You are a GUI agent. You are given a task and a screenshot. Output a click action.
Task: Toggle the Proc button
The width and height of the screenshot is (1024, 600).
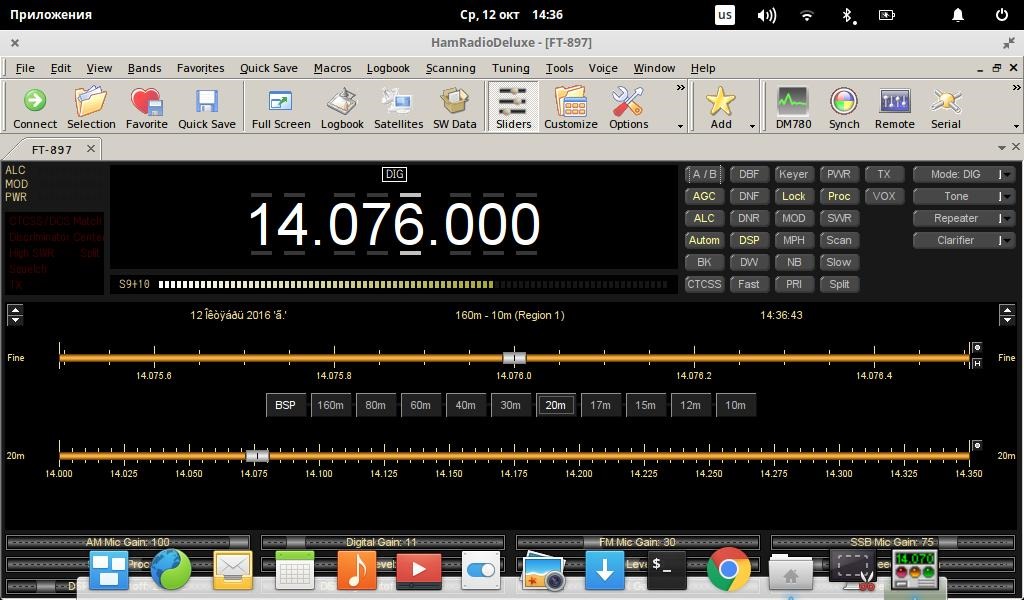839,196
